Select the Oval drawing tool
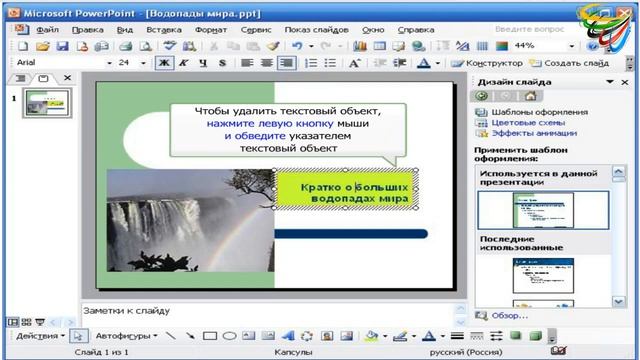Image resolution: width=640 pixels, height=360 pixels. click(x=230, y=336)
